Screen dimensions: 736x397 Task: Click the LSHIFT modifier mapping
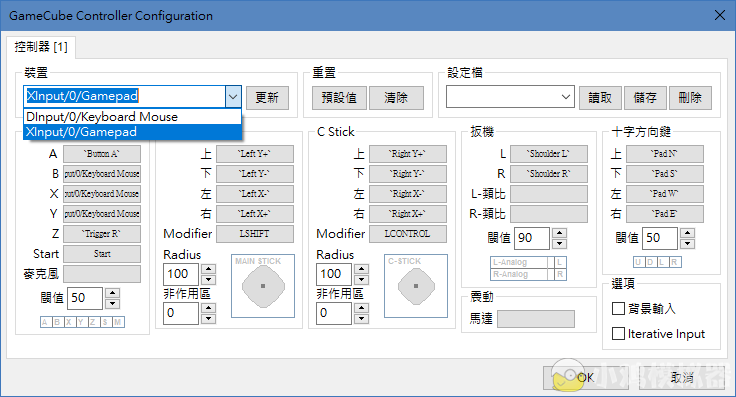pos(255,234)
